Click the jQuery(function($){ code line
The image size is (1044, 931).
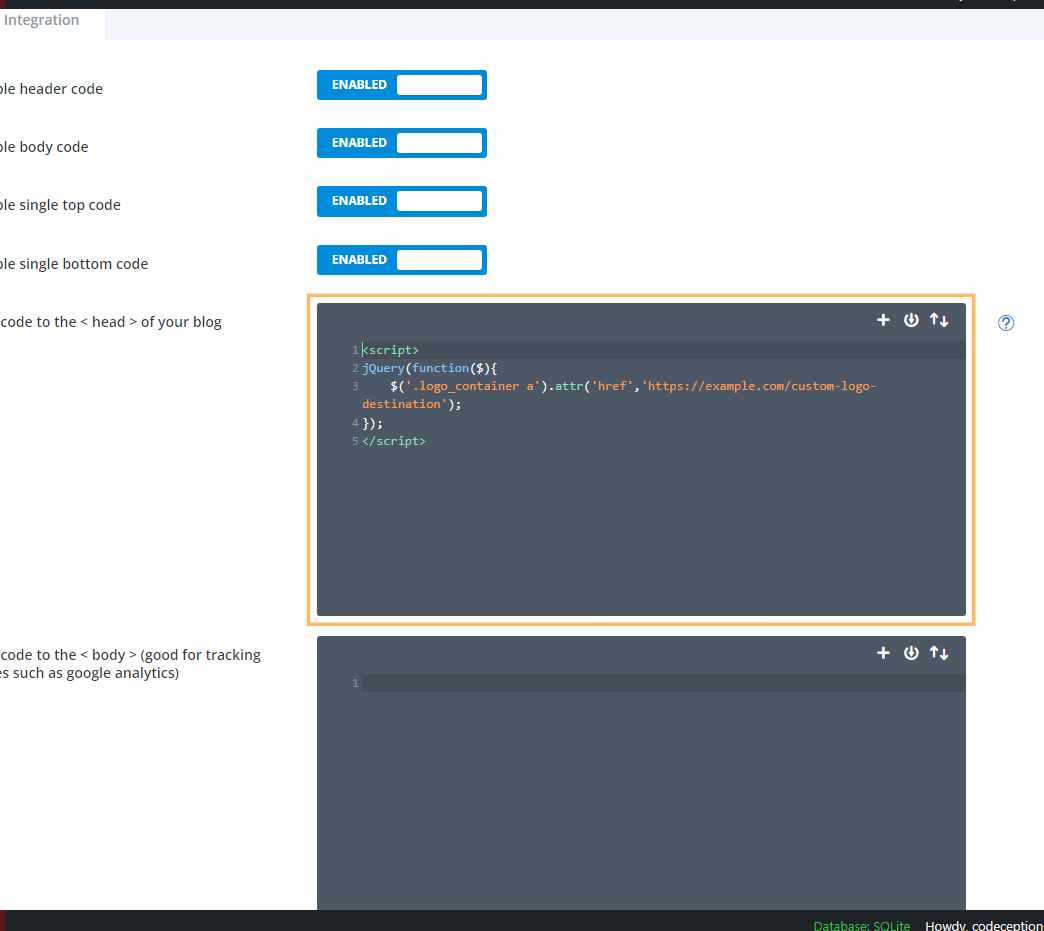[429, 368]
